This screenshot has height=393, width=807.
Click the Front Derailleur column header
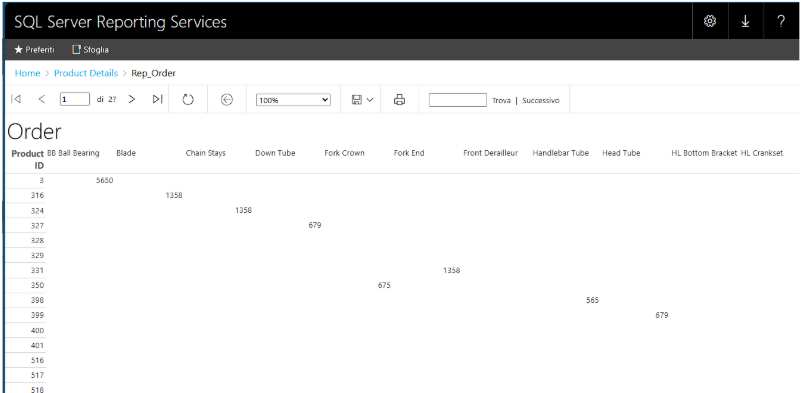(x=490, y=153)
